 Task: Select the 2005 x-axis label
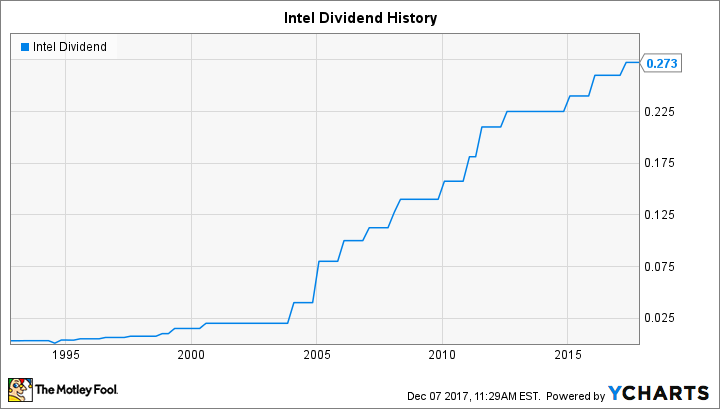(316, 354)
